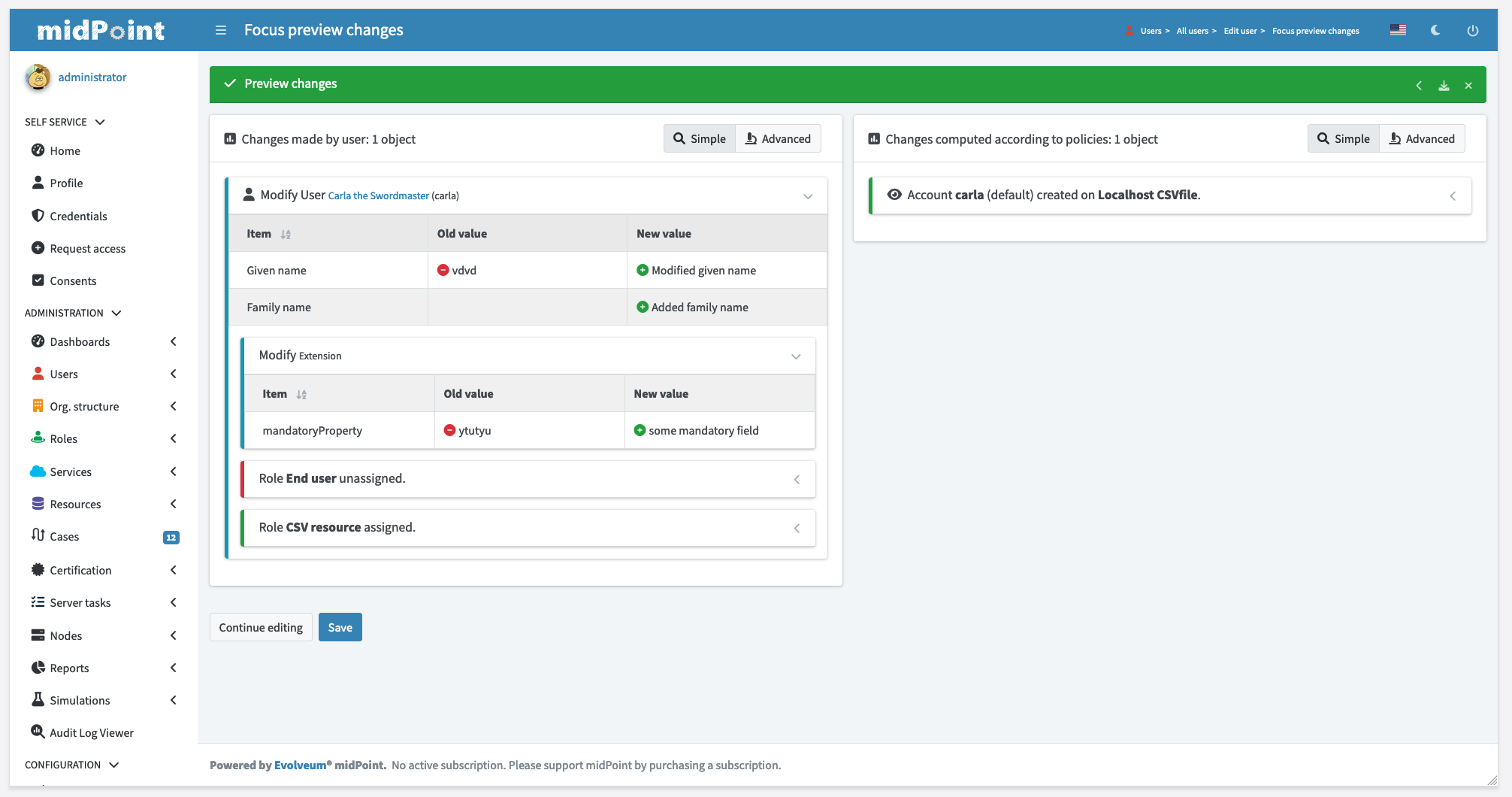1512x797 pixels.
Task: Collapse the Modify User Carla section
Action: 808,196
